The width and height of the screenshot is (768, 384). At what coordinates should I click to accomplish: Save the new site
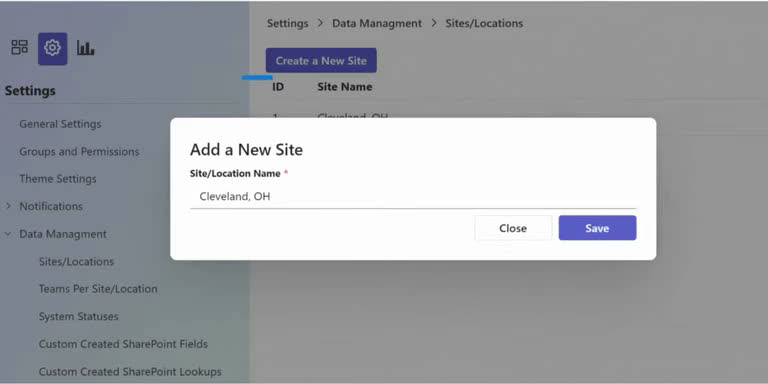(598, 228)
